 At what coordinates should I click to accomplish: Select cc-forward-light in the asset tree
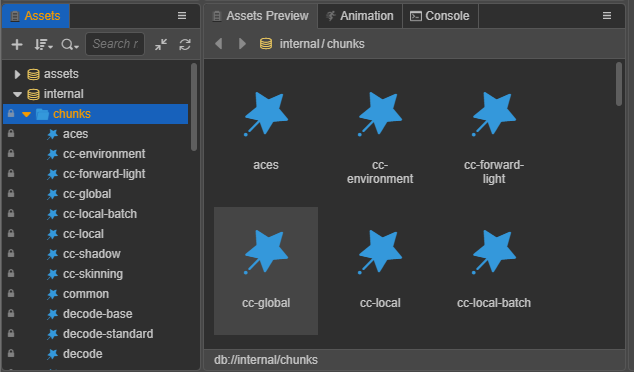(x=104, y=174)
